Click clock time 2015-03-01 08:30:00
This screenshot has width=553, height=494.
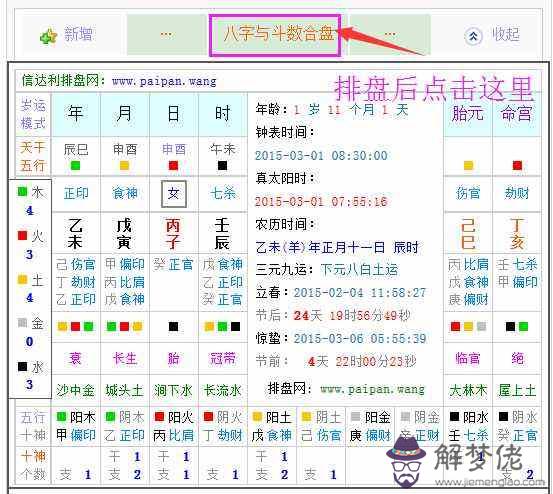[x=321, y=155]
